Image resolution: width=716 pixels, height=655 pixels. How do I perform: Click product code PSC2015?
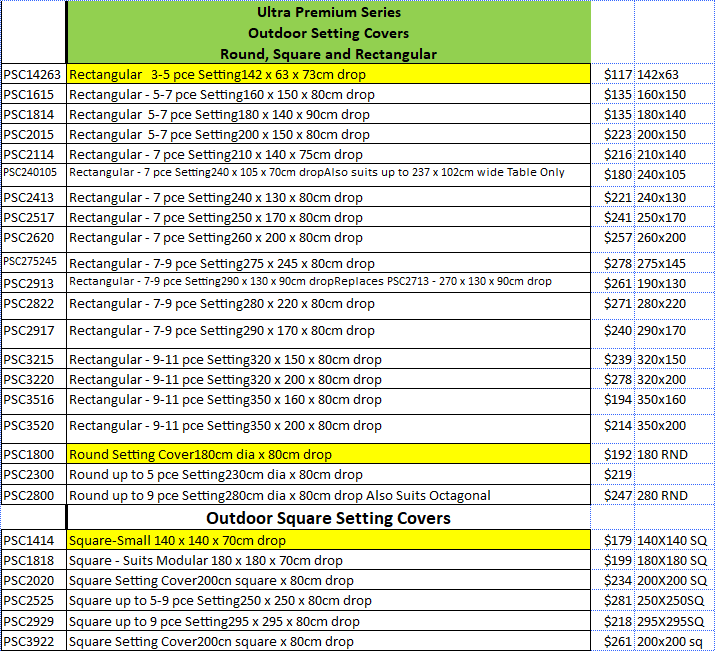tap(34, 134)
